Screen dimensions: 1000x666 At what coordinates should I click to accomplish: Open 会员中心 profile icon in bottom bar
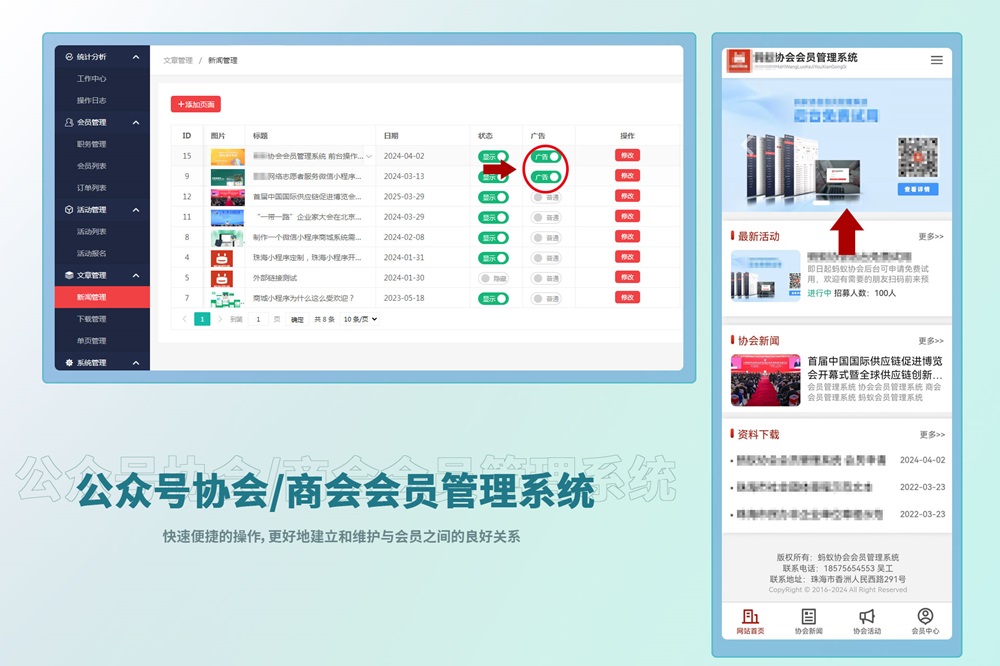[925, 617]
